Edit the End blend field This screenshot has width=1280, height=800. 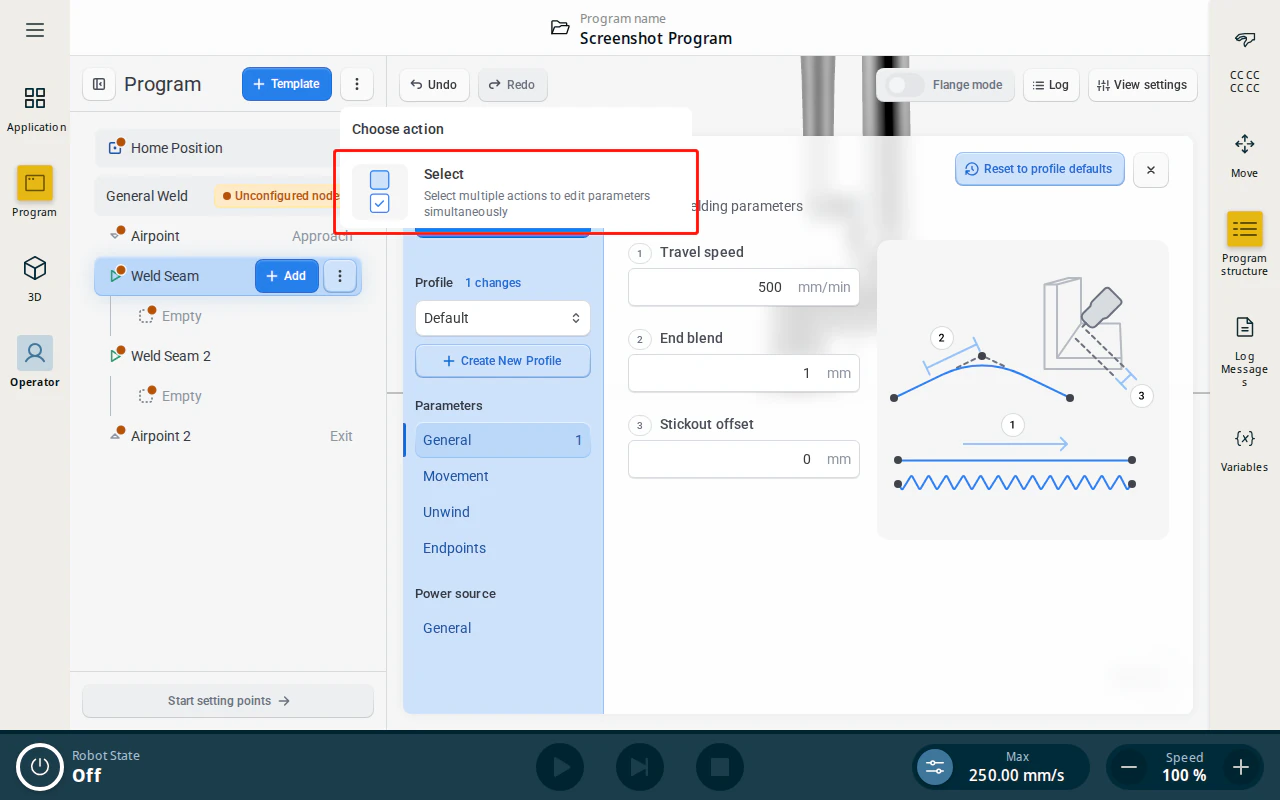(x=743, y=373)
